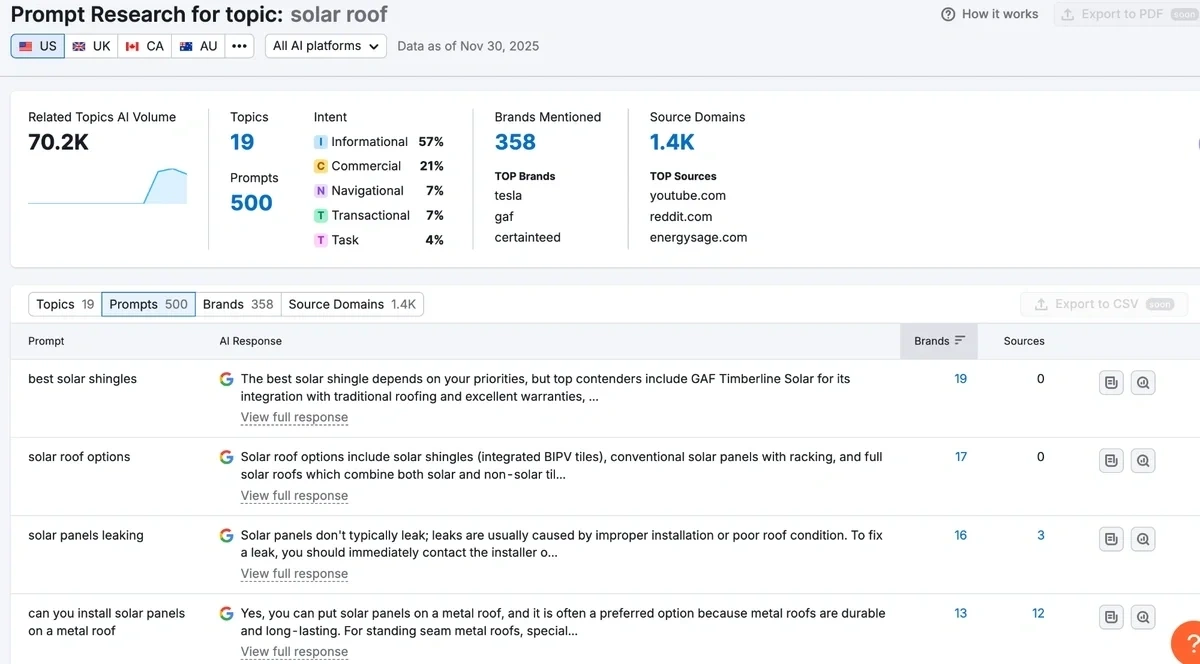Select the AU region
The height and width of the screenshot is (664, 1200).
tap(198, 45)
